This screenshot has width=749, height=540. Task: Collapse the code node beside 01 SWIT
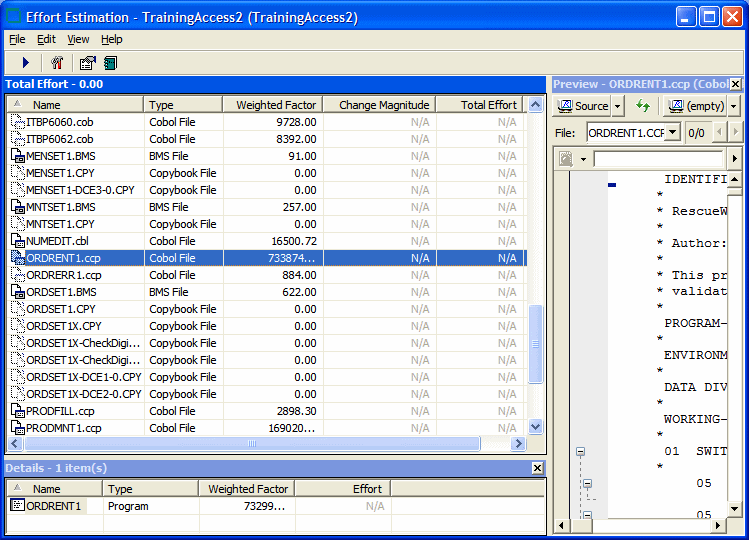[x=579, y=452]
